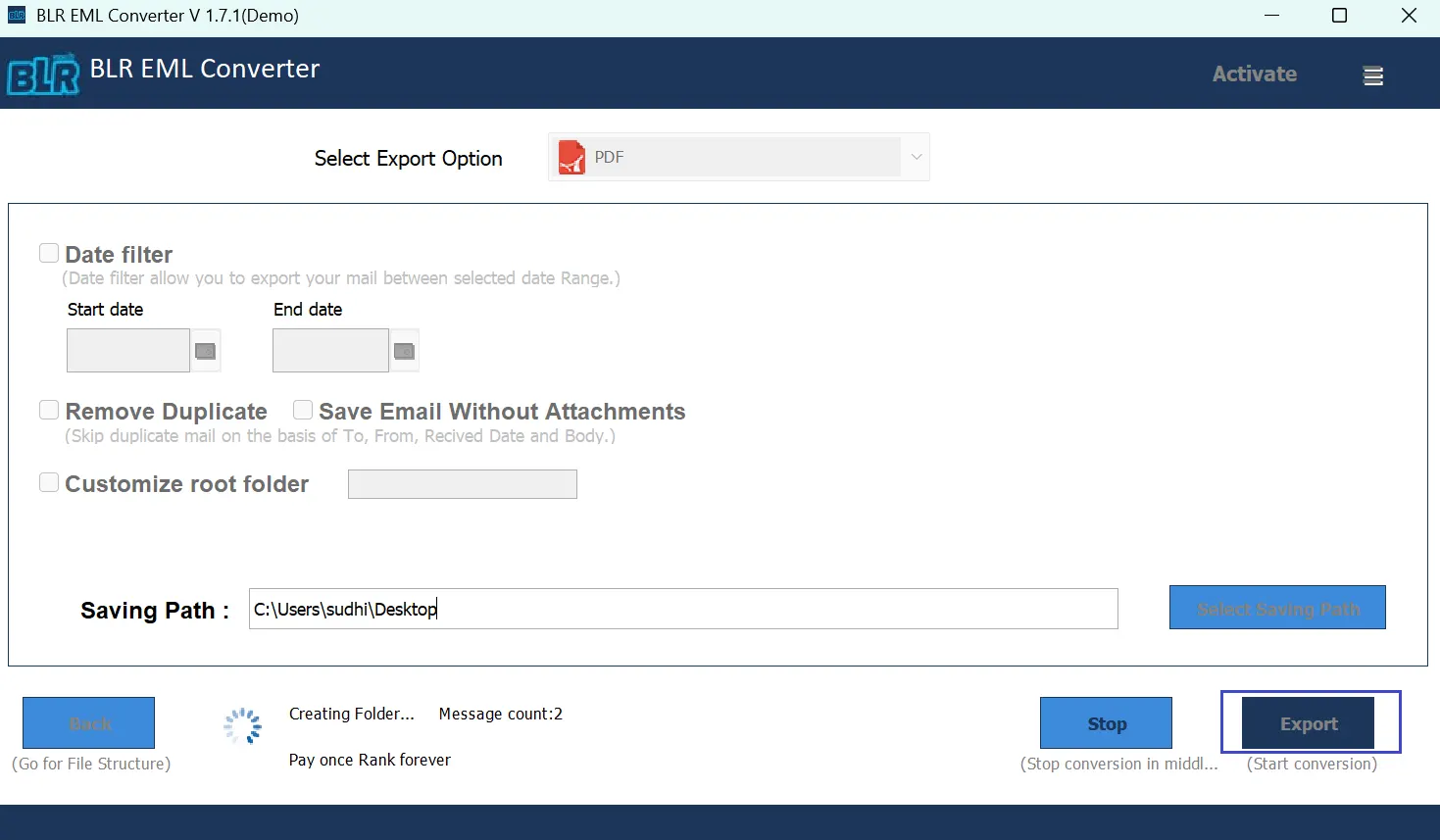Click Activate in the header

(x=1254, y=74)
